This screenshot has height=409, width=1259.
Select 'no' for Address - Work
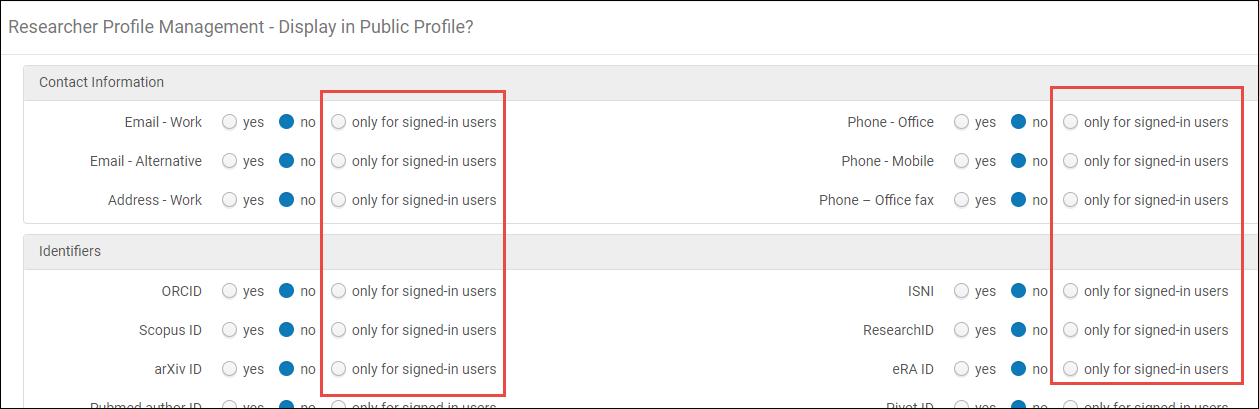pyautogui.click(x=287, y=200)
